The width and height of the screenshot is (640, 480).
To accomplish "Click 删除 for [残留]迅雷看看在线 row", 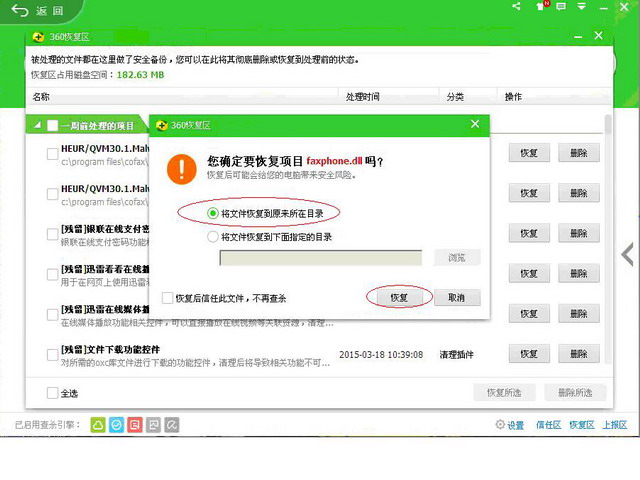I will (579, 273).
